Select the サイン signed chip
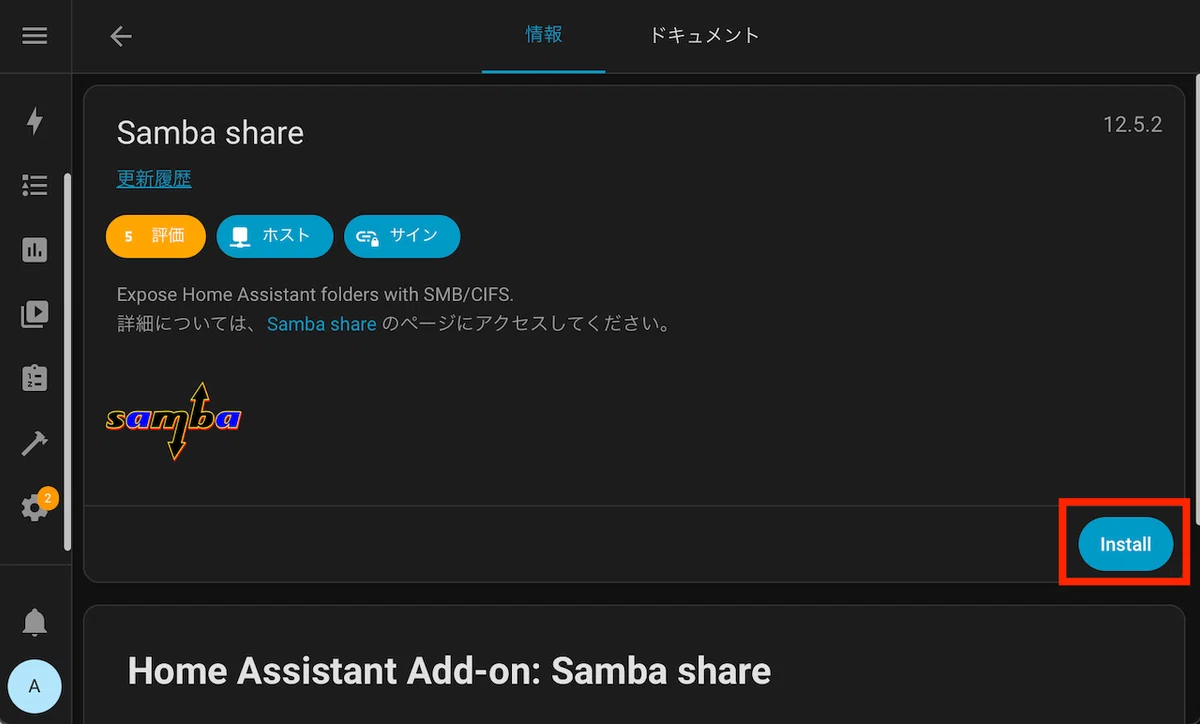The width and height of the screenshot is (1200, 724). [x=402, y=236]
